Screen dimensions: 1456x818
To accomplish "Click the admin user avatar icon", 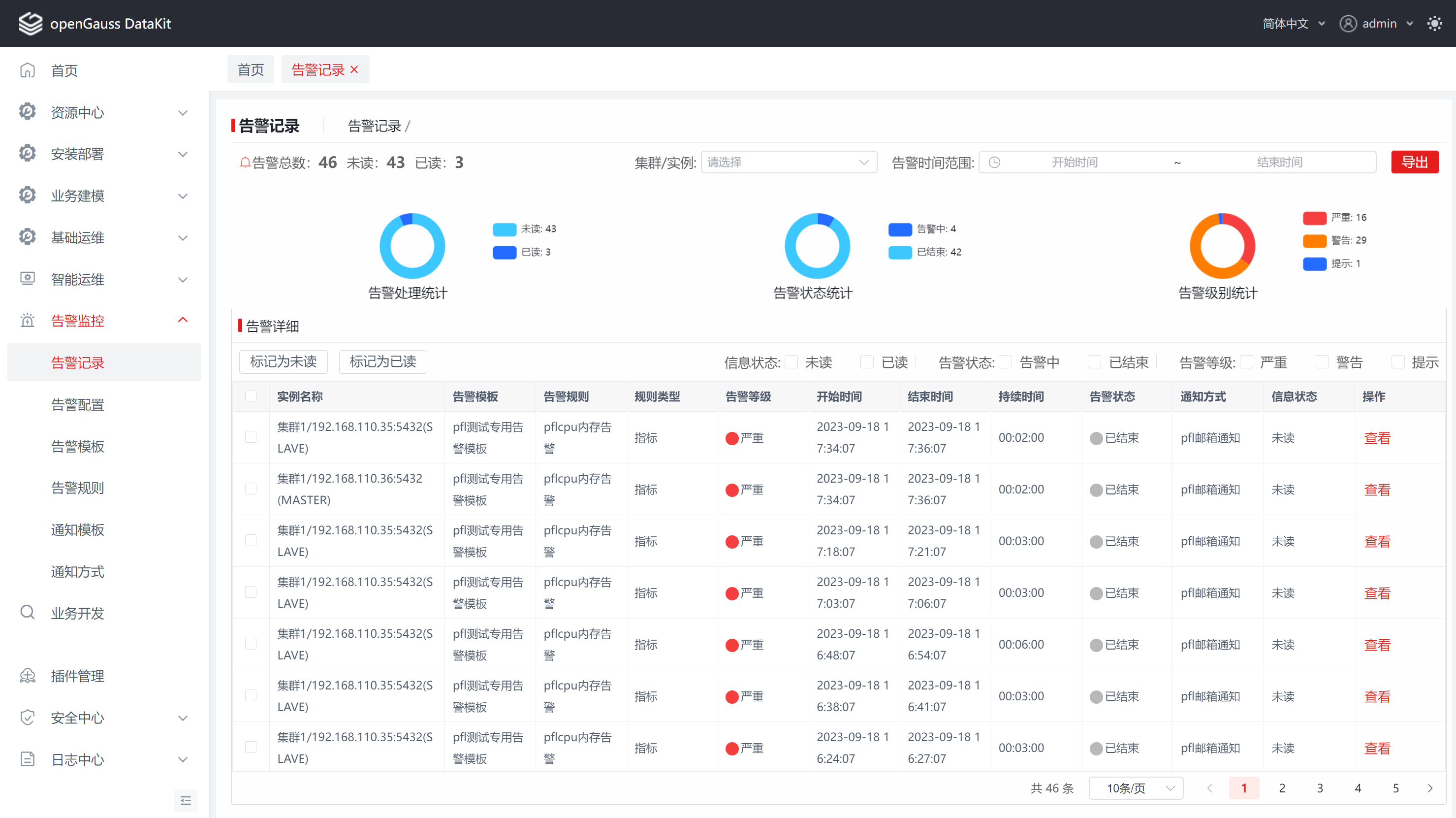I will click(x=1348, y=24).
